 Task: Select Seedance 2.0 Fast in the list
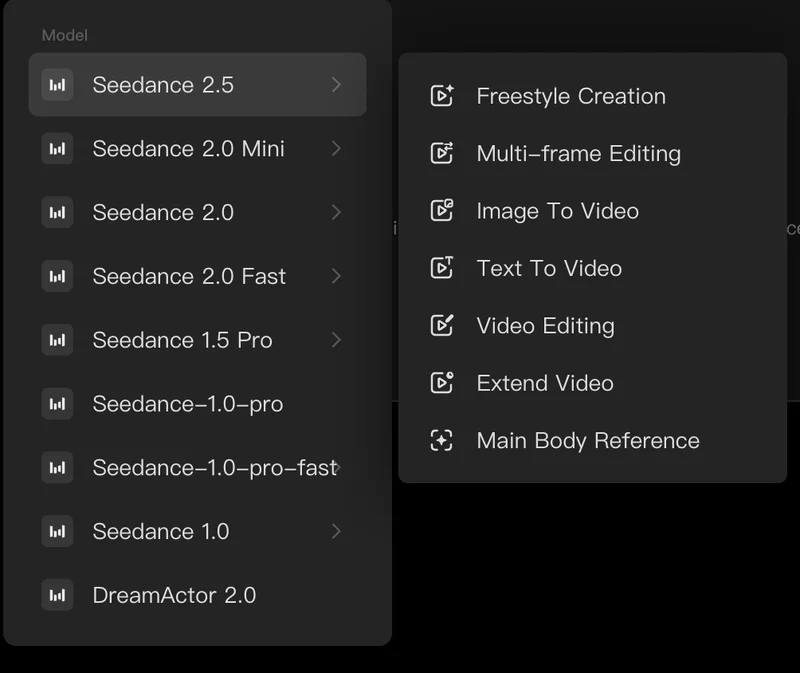pos(197,276)
